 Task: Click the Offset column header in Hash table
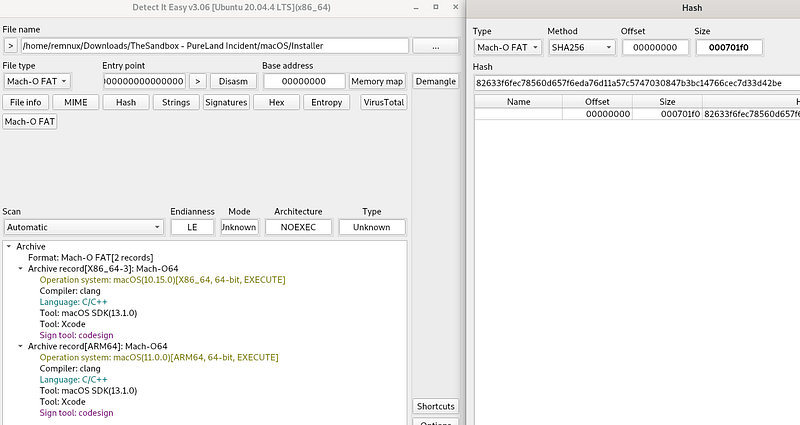pos(597,102)
